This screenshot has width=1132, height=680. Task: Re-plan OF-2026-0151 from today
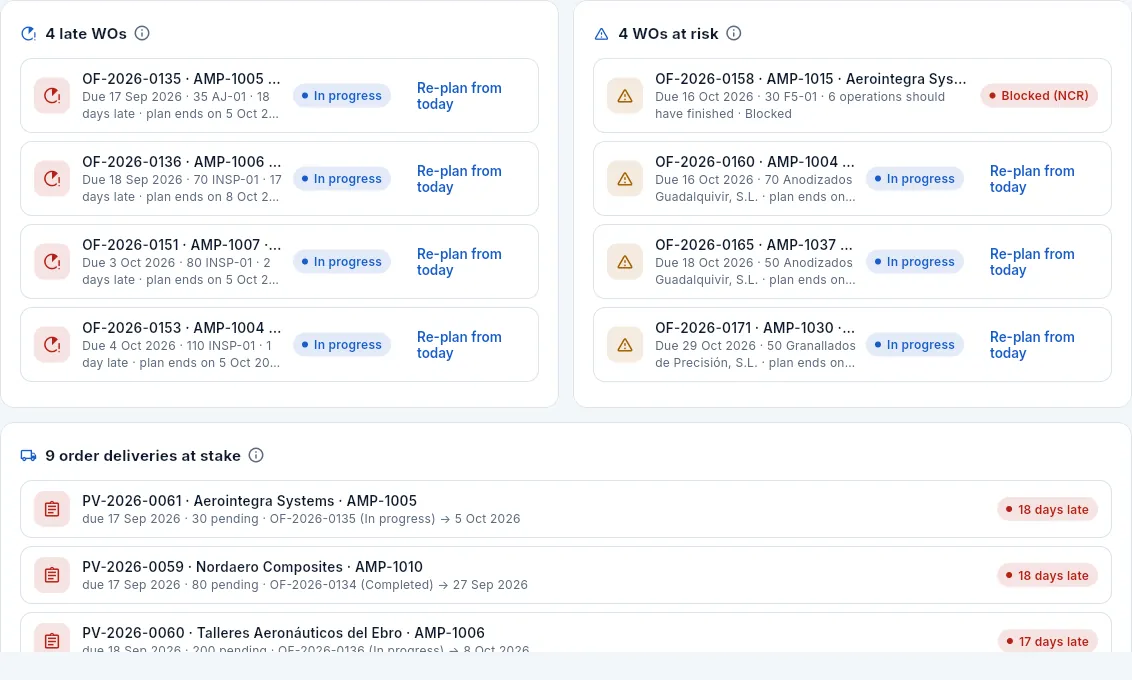pos(459,262)
